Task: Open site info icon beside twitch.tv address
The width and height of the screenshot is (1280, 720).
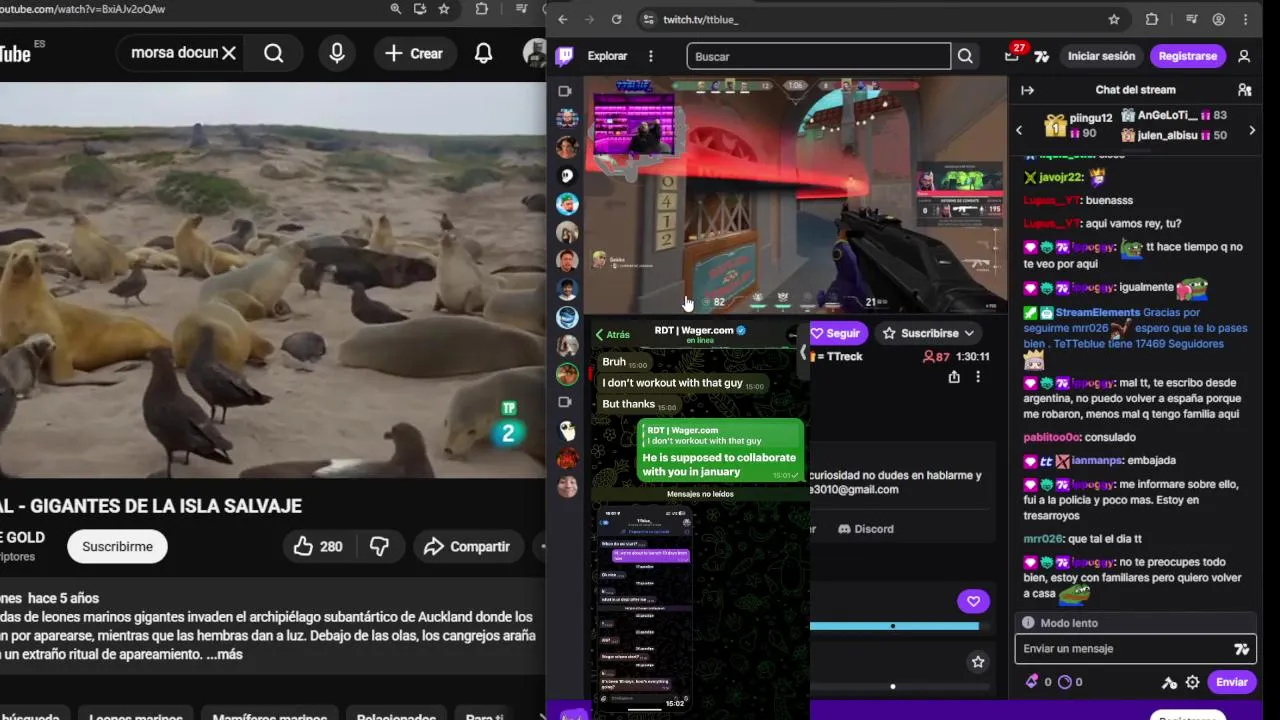Action: point(648,19)
